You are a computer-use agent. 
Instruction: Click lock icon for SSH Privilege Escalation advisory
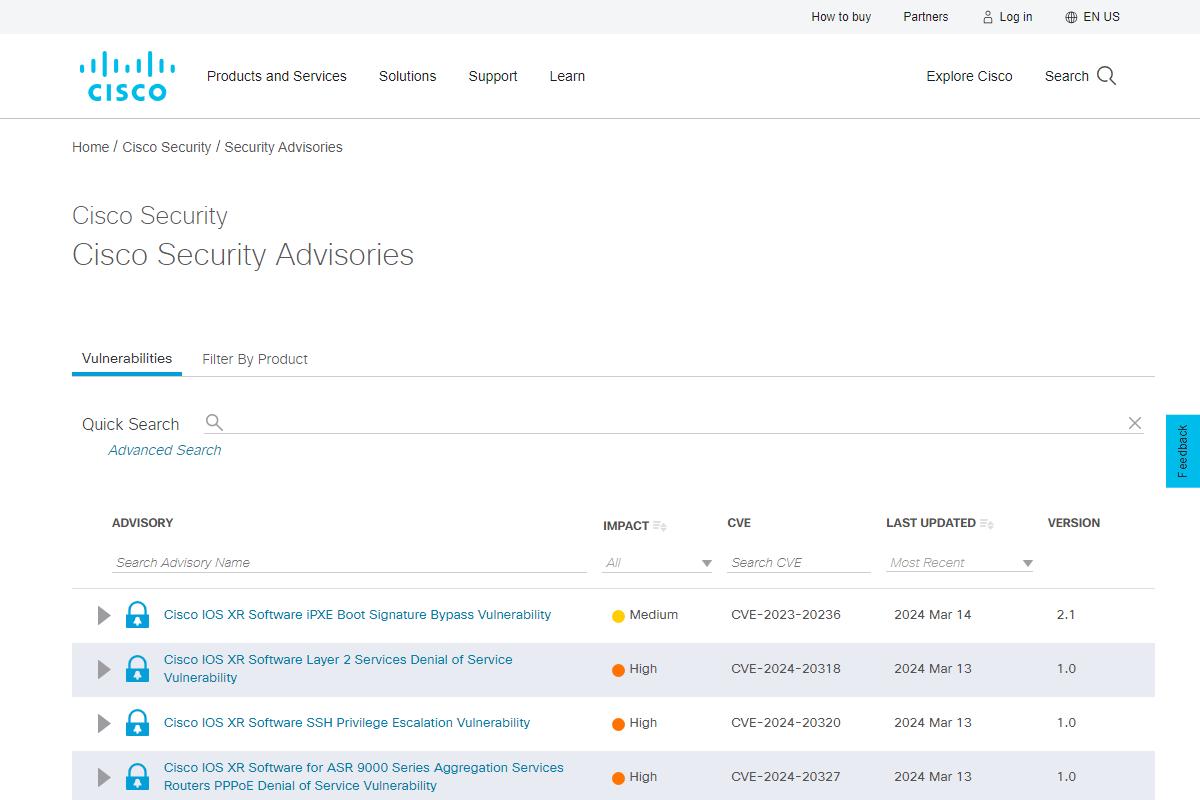(x=137, y=723)
